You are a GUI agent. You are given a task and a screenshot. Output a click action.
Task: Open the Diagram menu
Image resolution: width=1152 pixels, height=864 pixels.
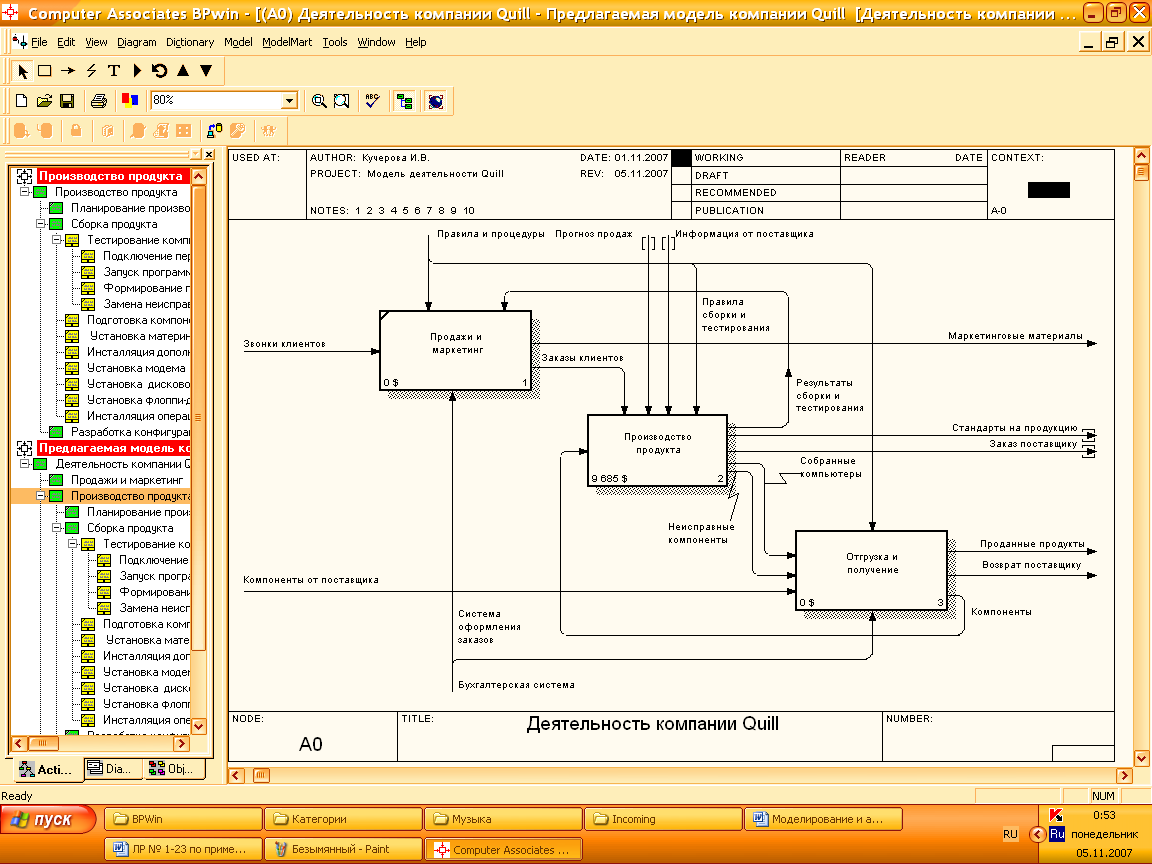(x=137, y=42)
